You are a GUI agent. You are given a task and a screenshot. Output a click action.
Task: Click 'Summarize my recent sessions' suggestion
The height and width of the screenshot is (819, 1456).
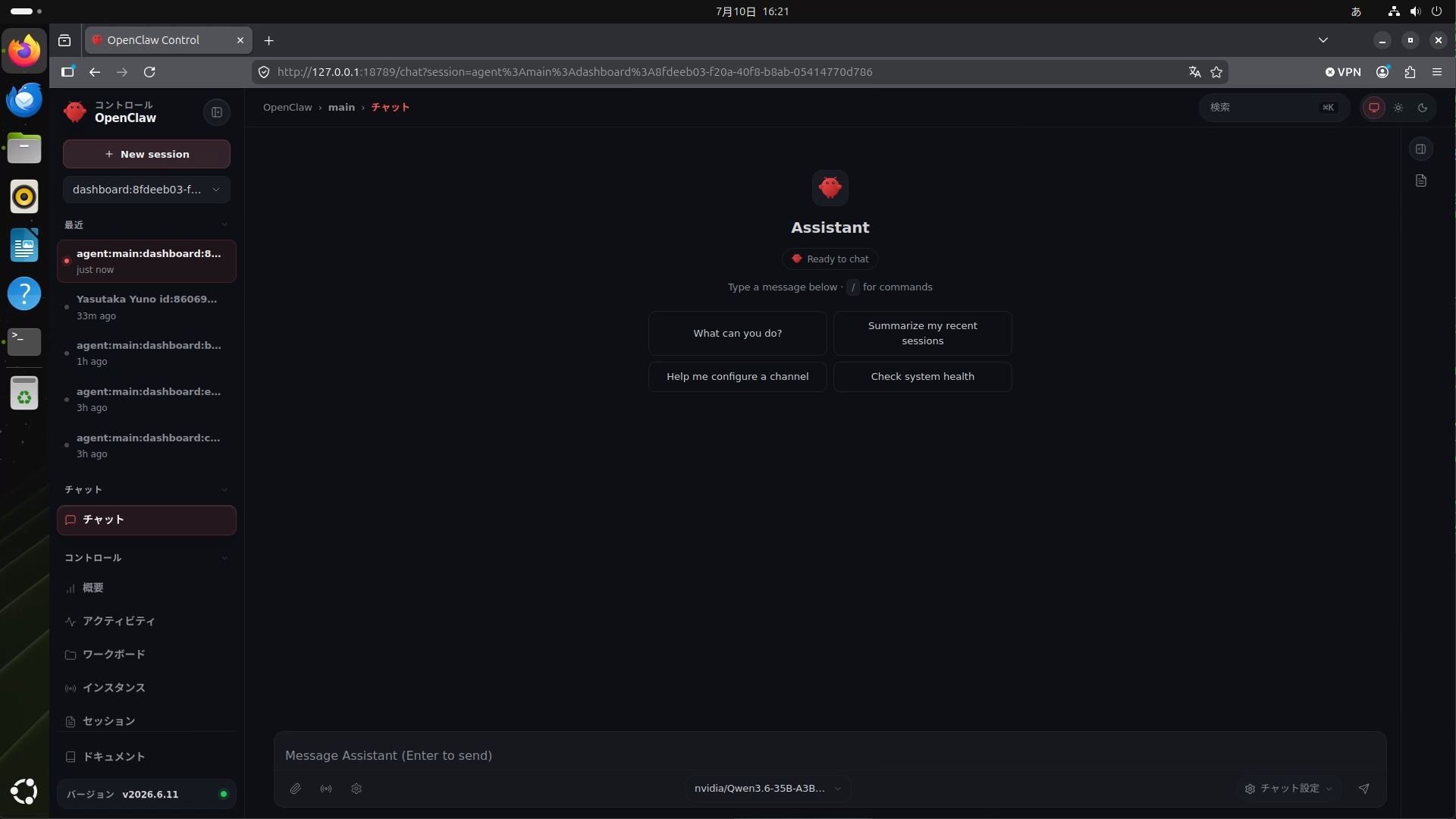[922, 334]
